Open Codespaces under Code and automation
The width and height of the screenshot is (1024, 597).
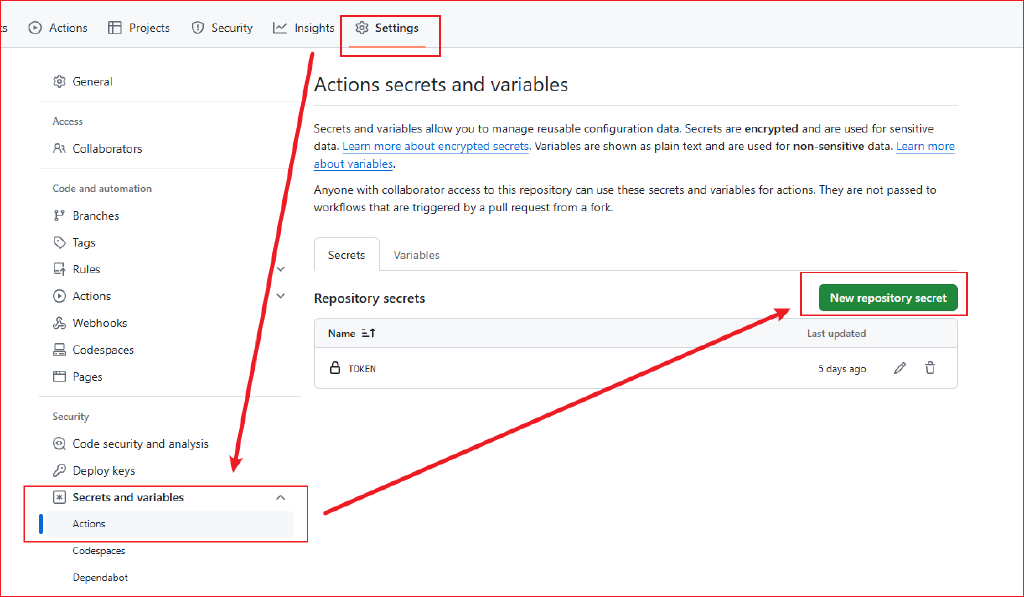102,350
